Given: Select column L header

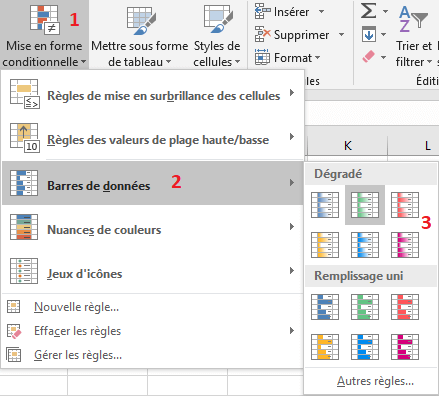Looking at the screenshot, I should pos(413,145).
